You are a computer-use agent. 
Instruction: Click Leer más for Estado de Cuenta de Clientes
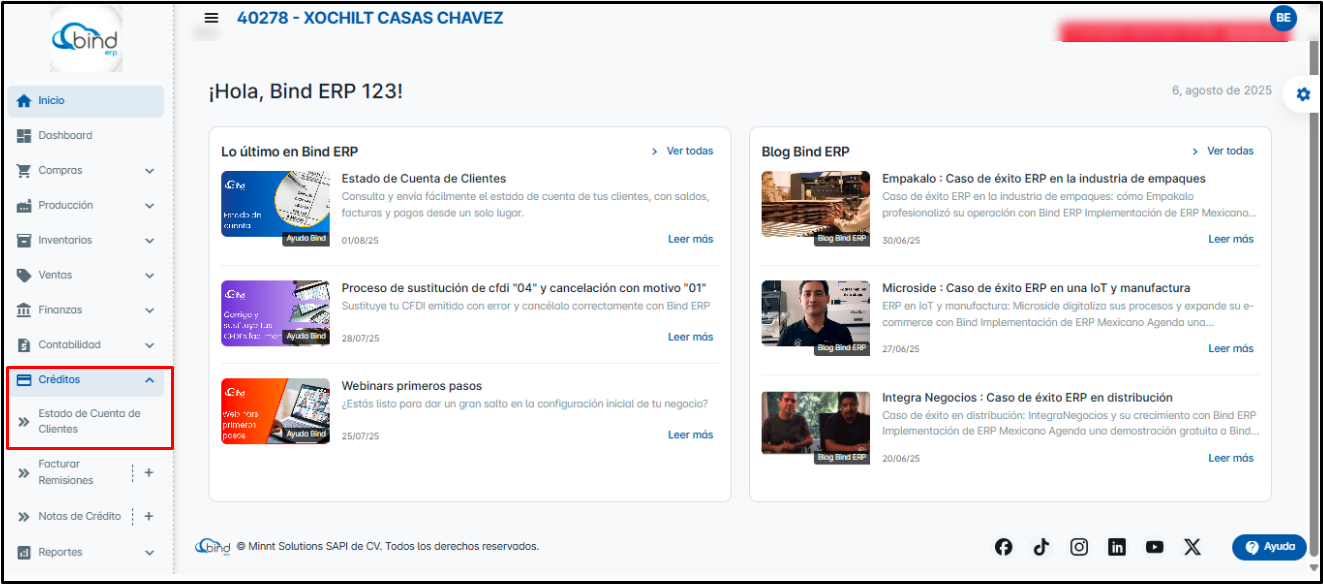691,239
